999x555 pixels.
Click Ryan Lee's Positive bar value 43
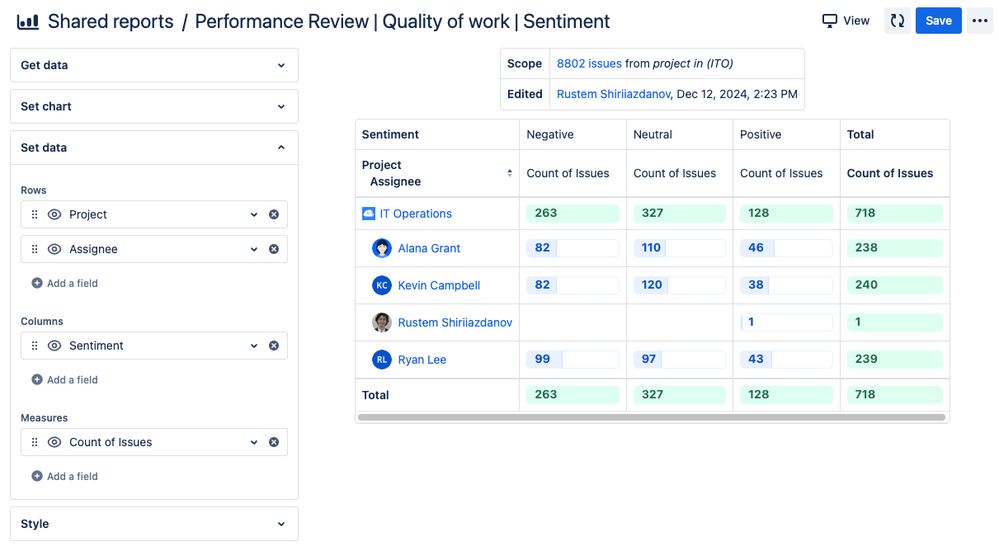[786, 359]
